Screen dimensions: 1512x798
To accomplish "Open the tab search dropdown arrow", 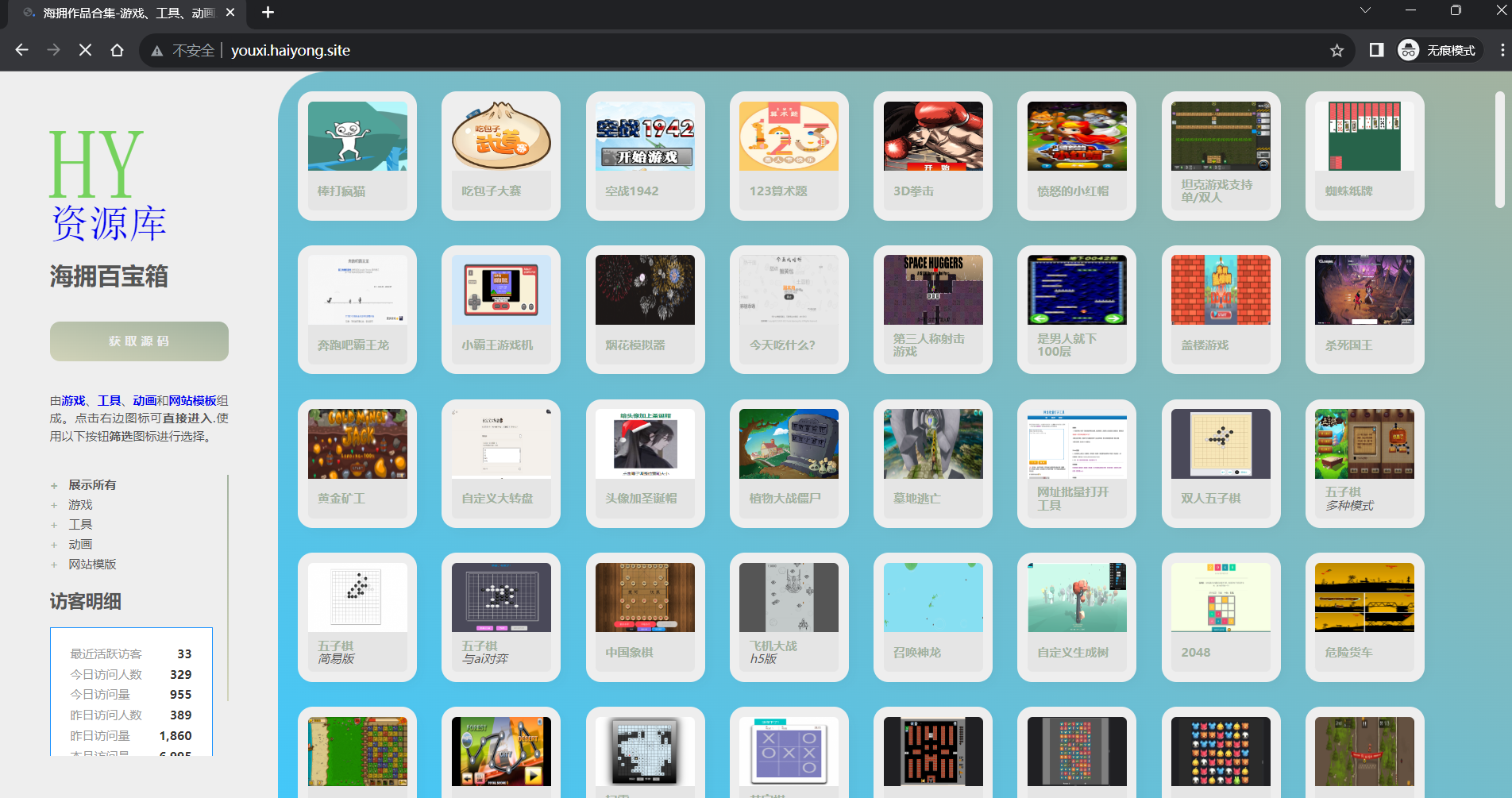I will (x=1365, y=10).
